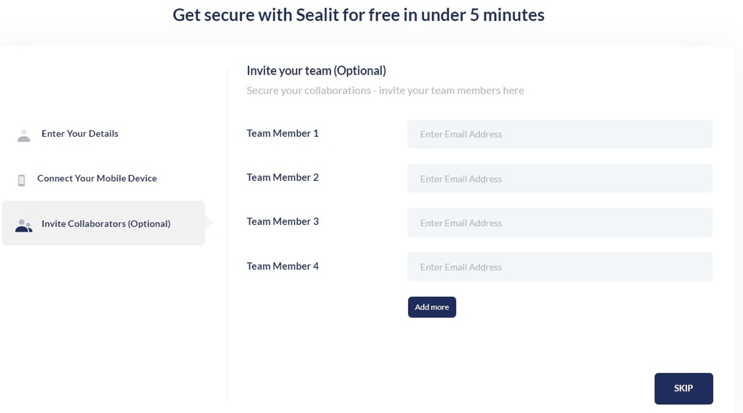The image size is (743, 413).
Task: Go to Connect Your Mobile Device step
Action: tap(97, 178)
